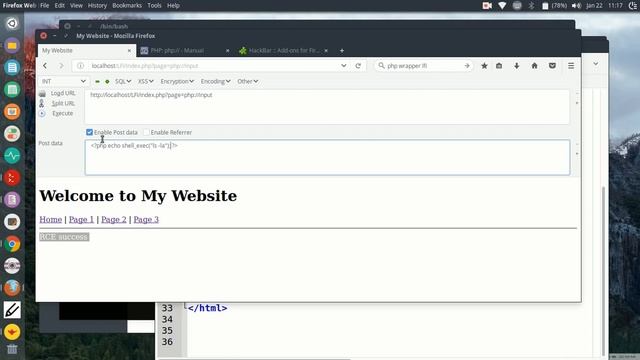Follow the Home link
The image size is (640, 360).
(x=51, y=220)
